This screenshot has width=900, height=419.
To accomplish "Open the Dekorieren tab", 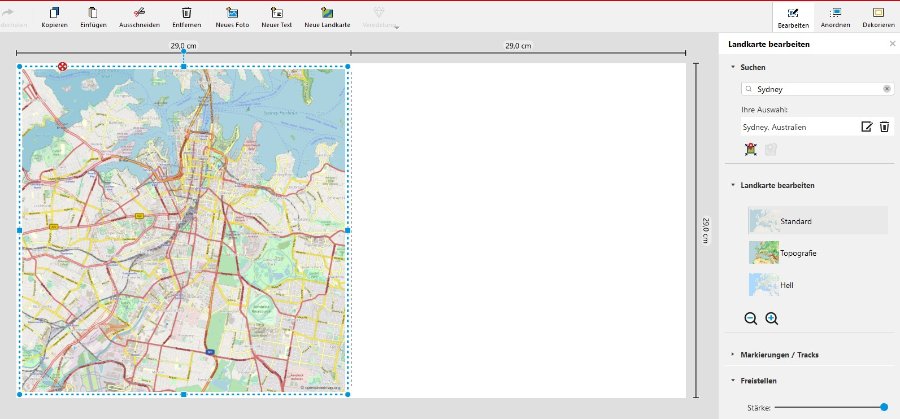I will (x=878, y=16).
